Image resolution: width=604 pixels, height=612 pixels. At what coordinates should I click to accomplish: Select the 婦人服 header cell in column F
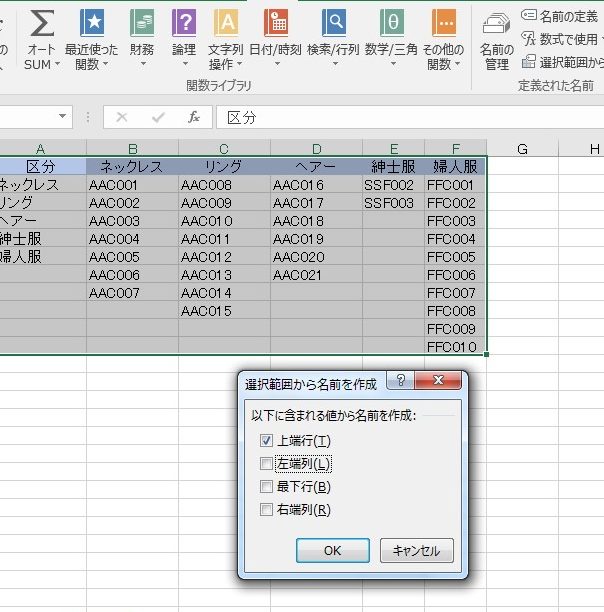click(x=455, y=166)
